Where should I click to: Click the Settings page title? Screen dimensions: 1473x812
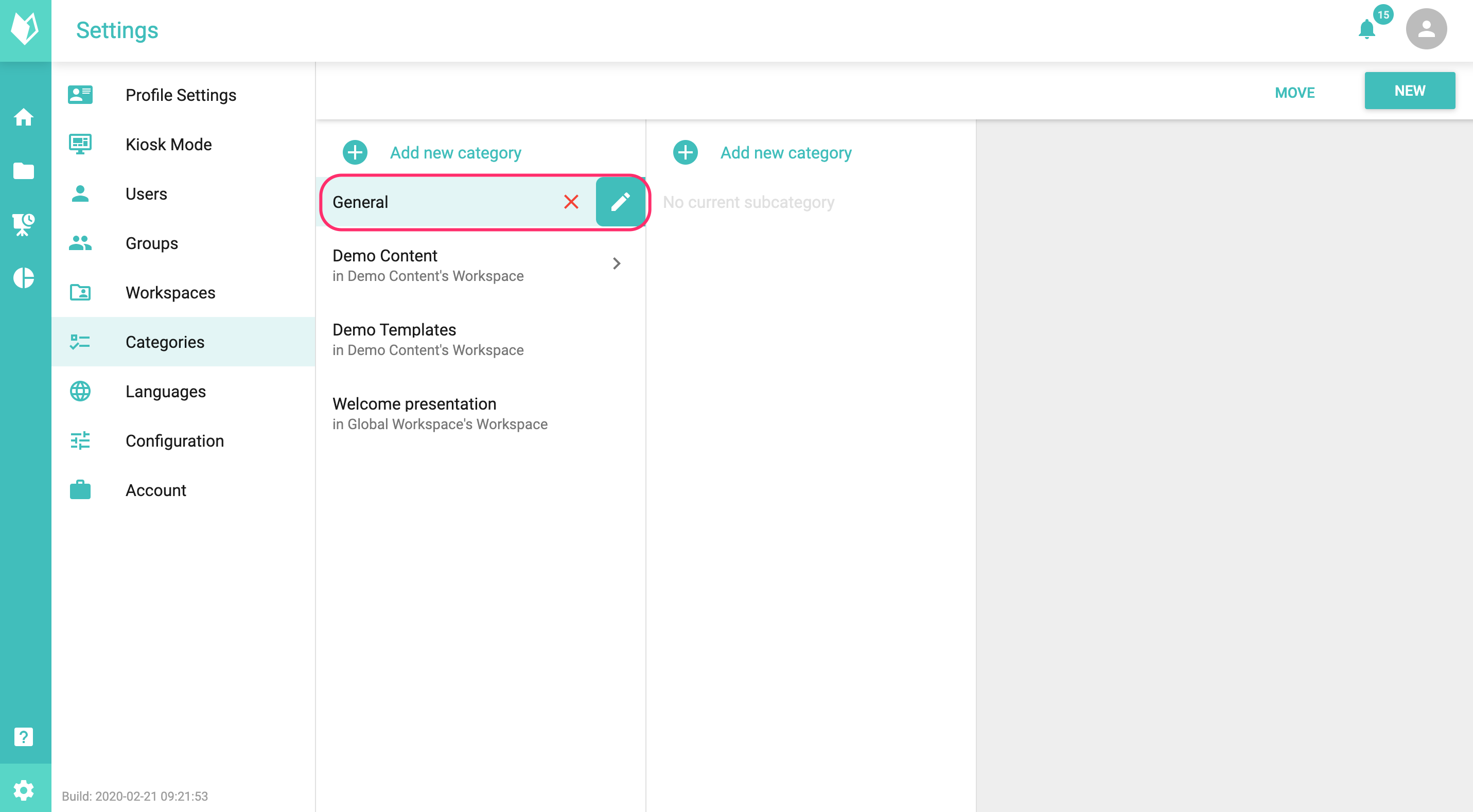117,30
